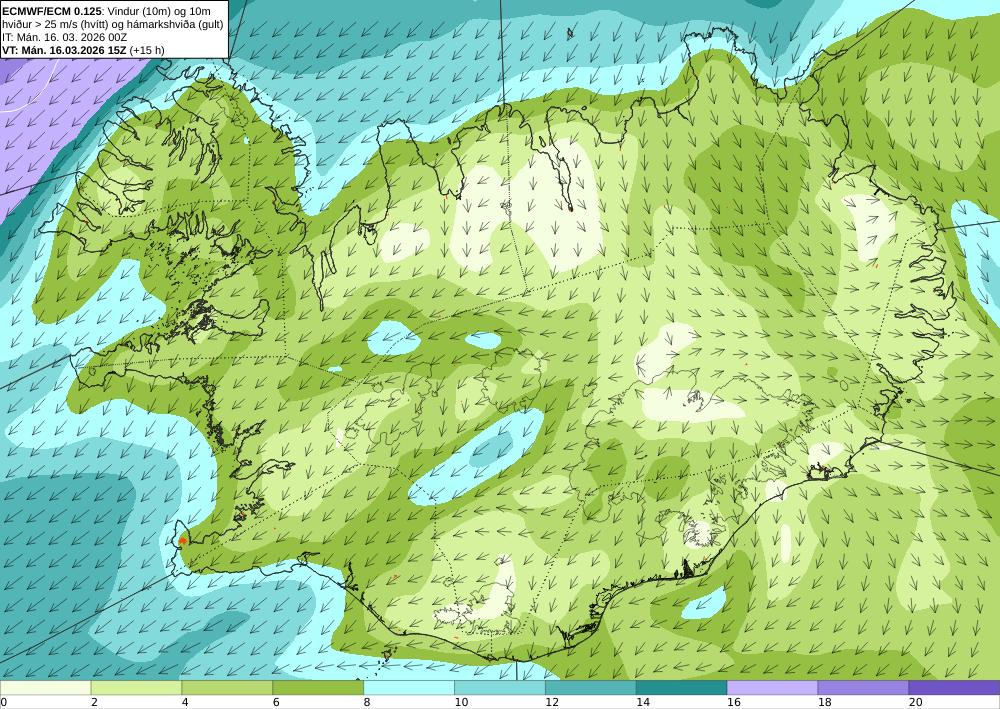Click the legend scale label "14"
Screen dimensions: 1000x709
click(643, 703)
